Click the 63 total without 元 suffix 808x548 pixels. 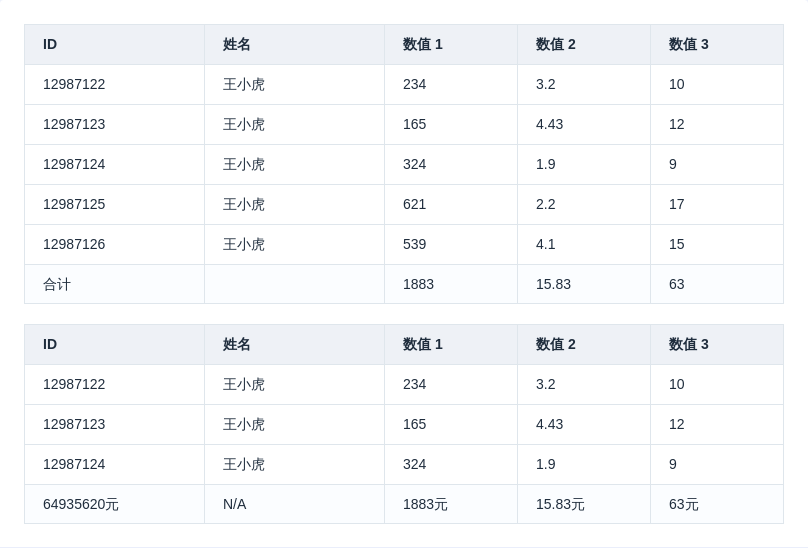click(677, 284)
